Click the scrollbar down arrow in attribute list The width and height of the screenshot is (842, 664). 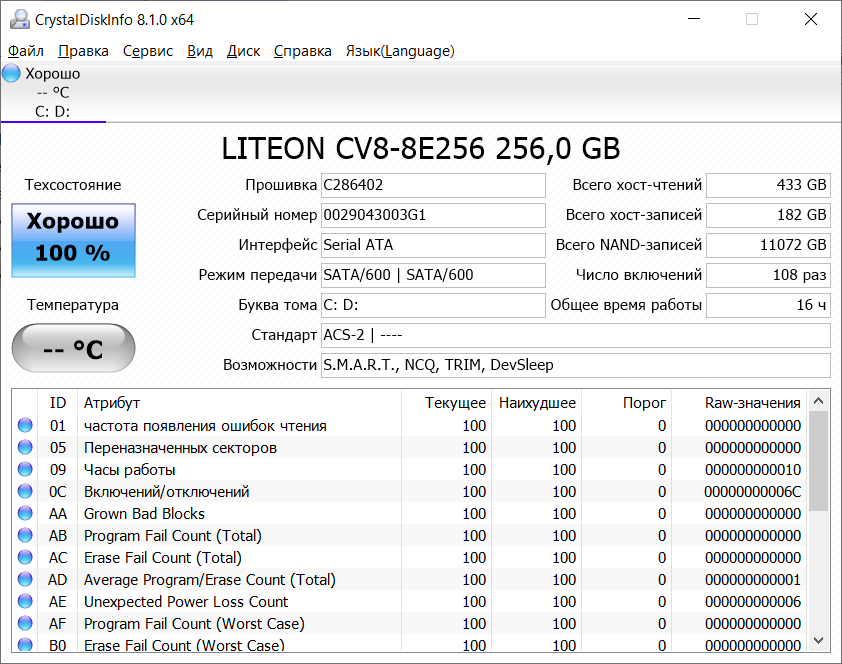point(818,640)
